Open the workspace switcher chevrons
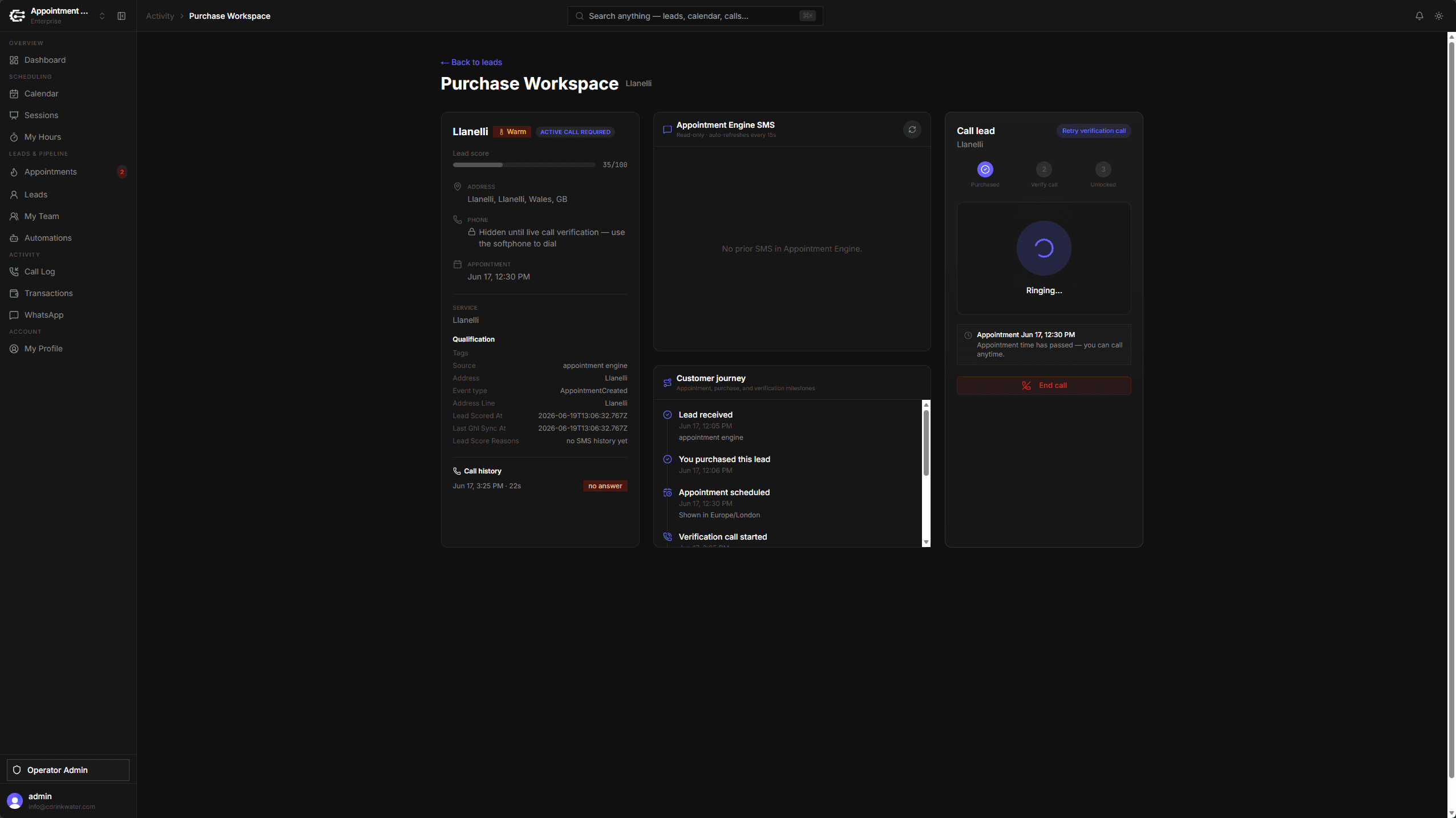1456x818 pixels. (102, 16)
